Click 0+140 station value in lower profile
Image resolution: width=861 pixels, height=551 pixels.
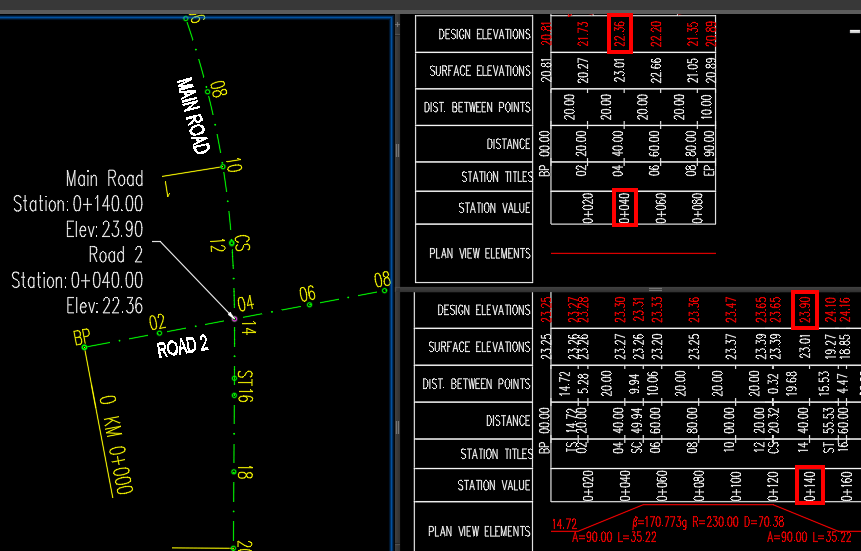click(x=809, y=485)
